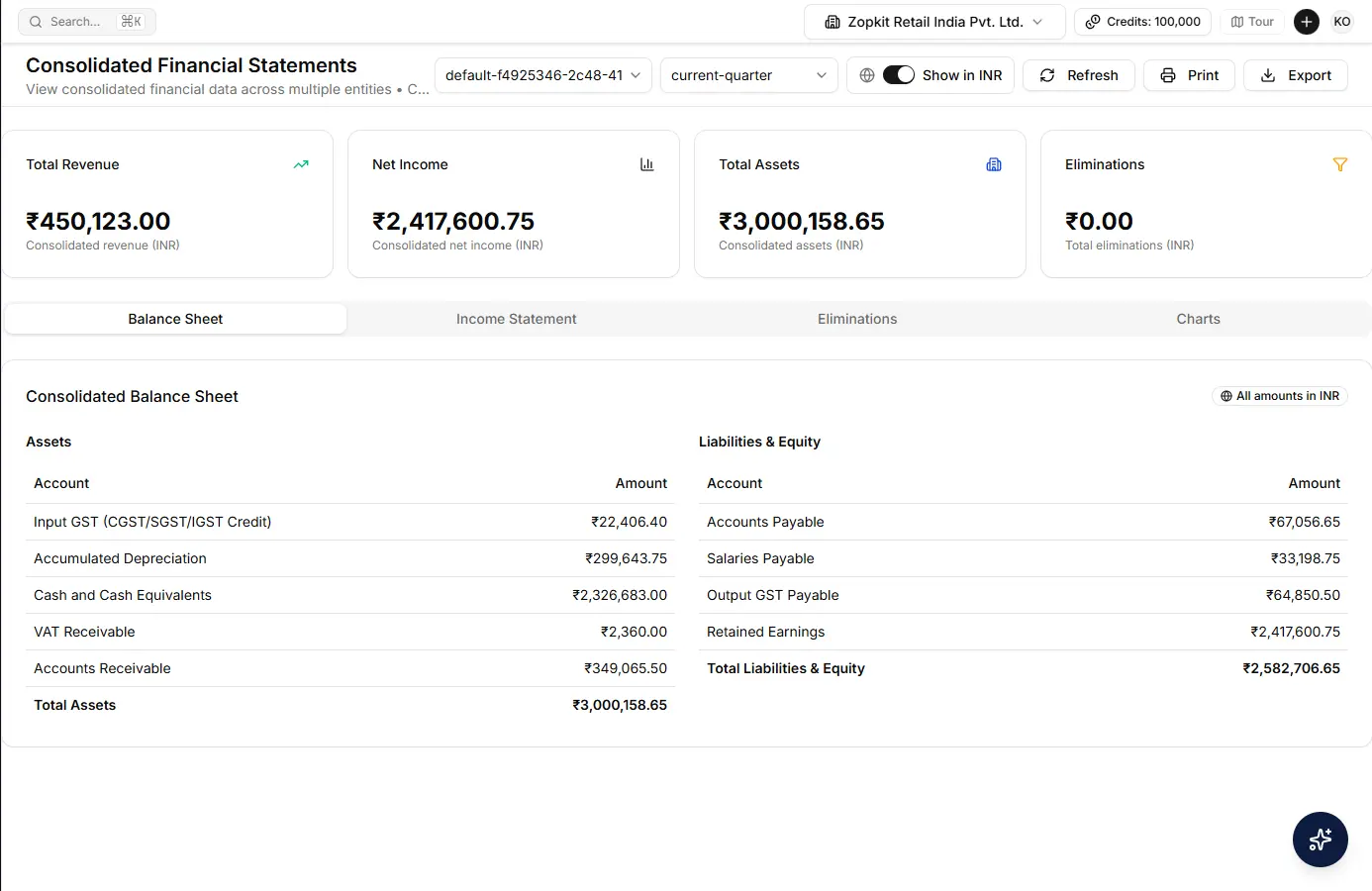Click the orange filter icon on Eliminations card
This screenshot has height=891, width=1372.
click(1340, 164)
